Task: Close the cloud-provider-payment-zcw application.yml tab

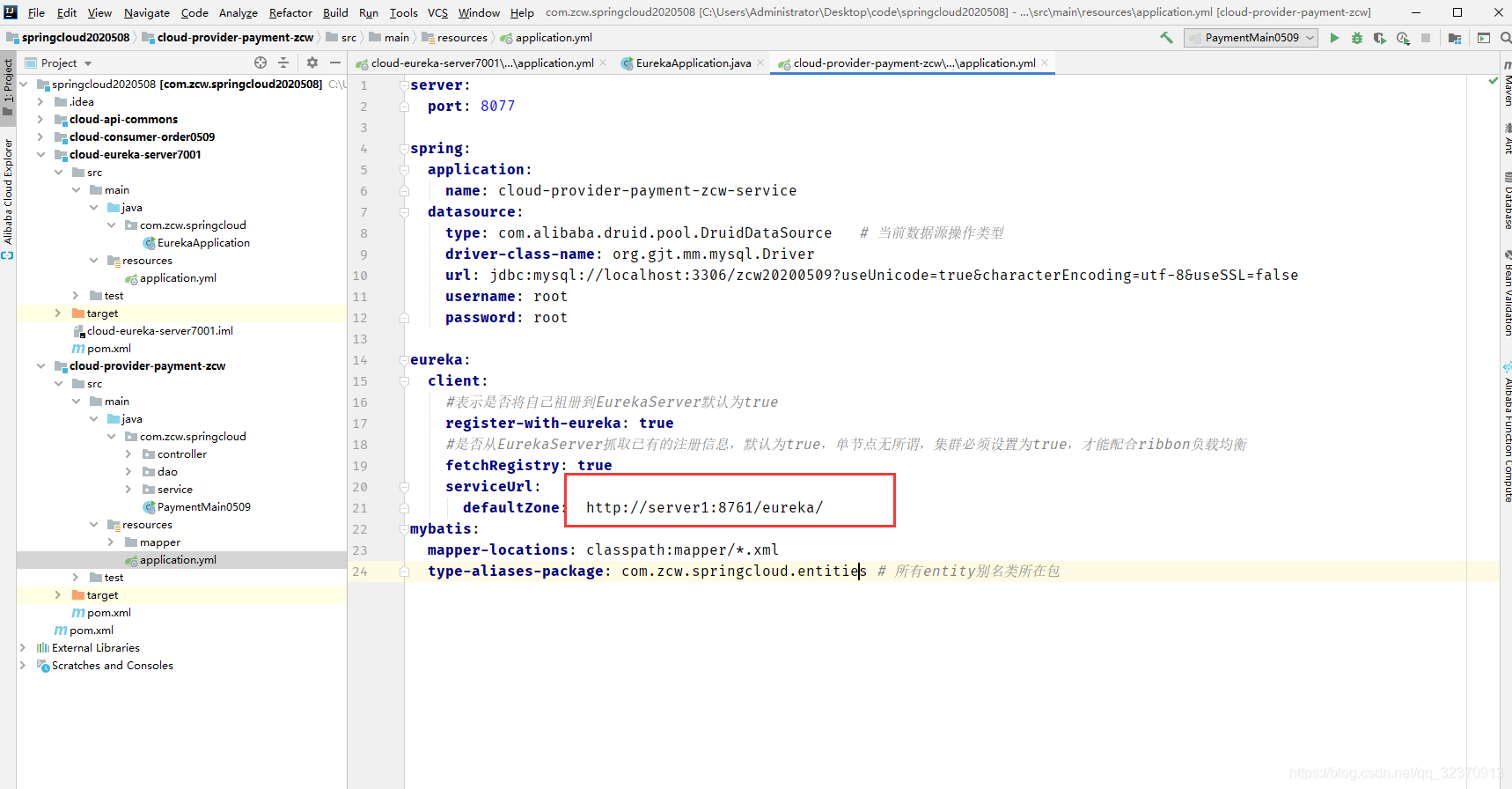Action: (x=1045, y=63)
